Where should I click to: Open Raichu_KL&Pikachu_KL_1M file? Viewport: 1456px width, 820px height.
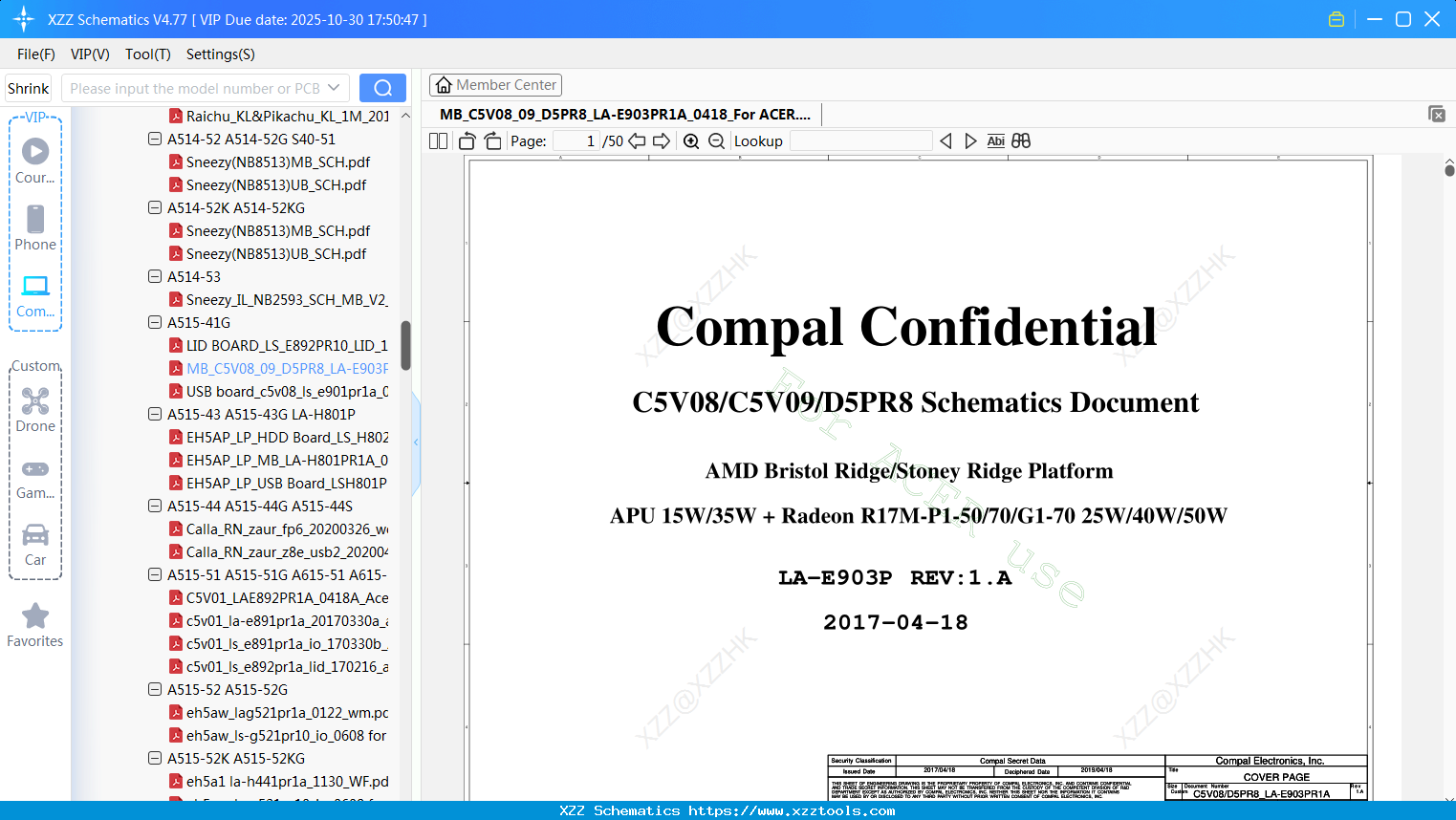tap(278, 116)
